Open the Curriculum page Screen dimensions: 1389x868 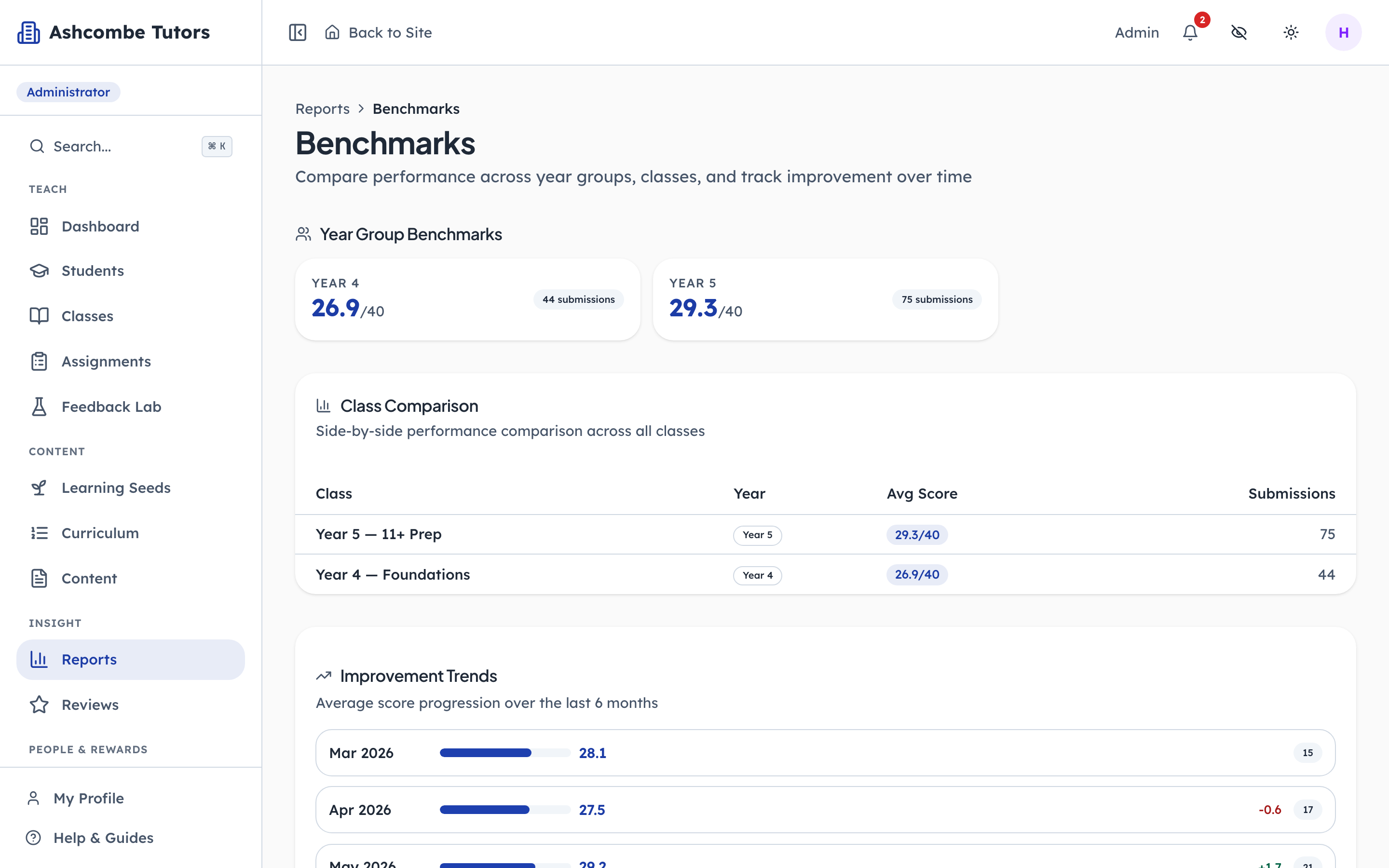pyautogui.click(x=130, y=533)
